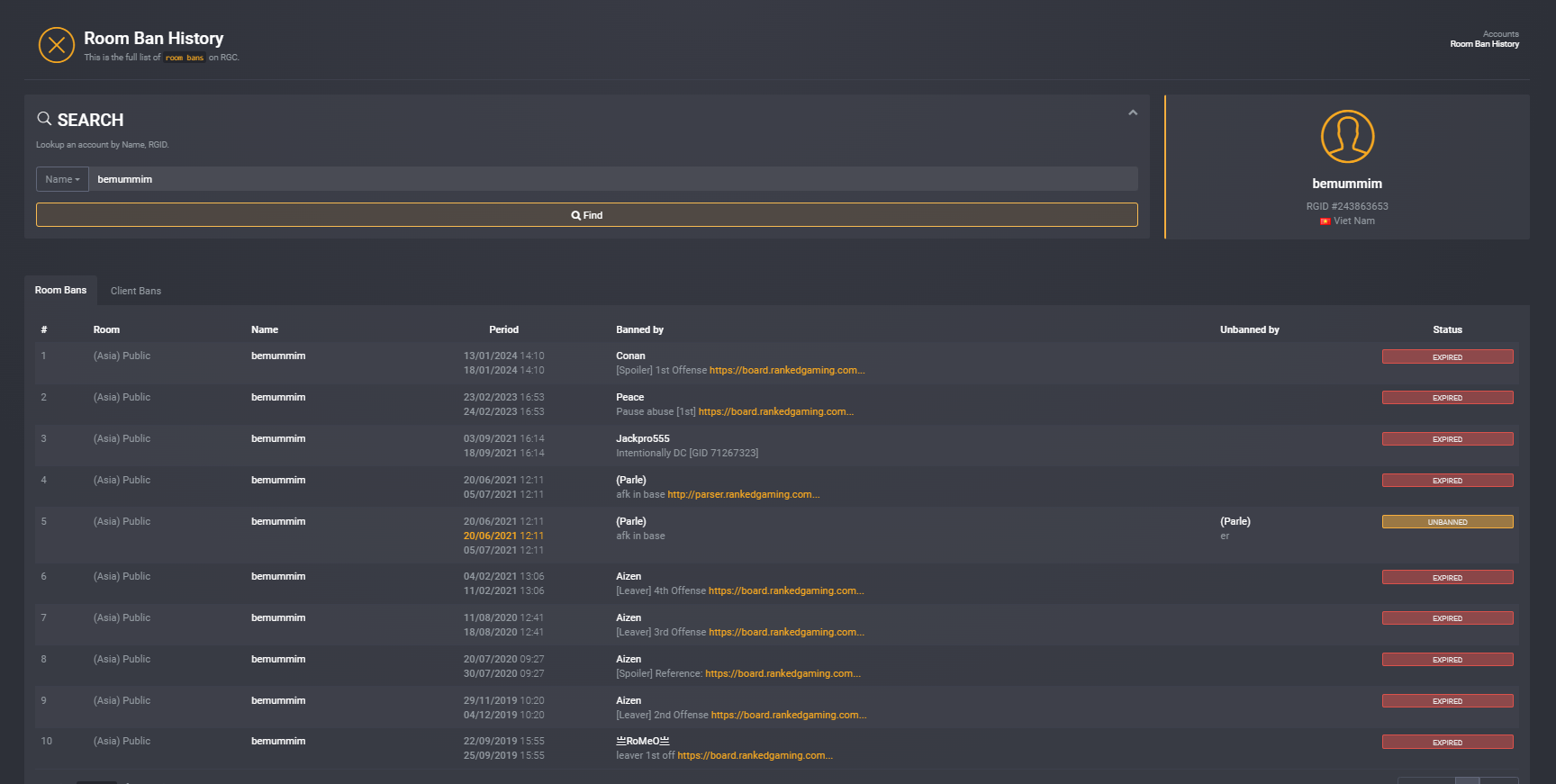Click the RGID #243863653 text
This screenshot has height=784, width=1556.
[1347, 207]
